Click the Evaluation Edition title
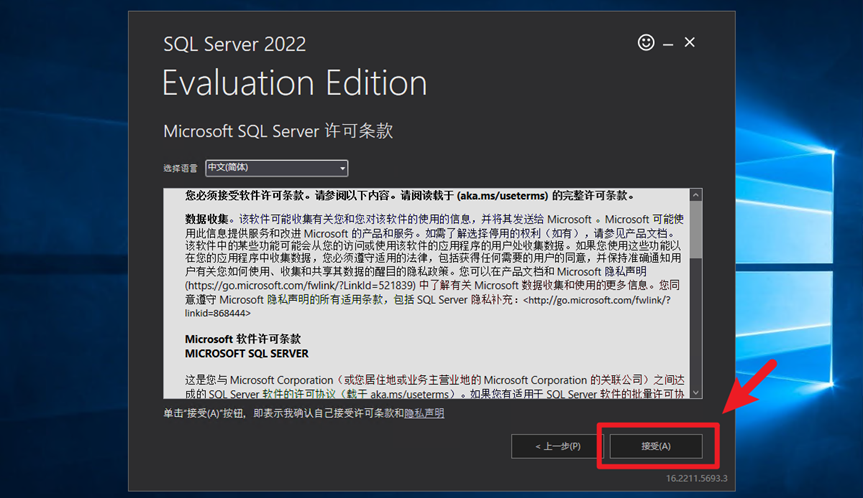The height and width of the screenshot is (498, 863). pyautogui.click(x=294, y=82)
